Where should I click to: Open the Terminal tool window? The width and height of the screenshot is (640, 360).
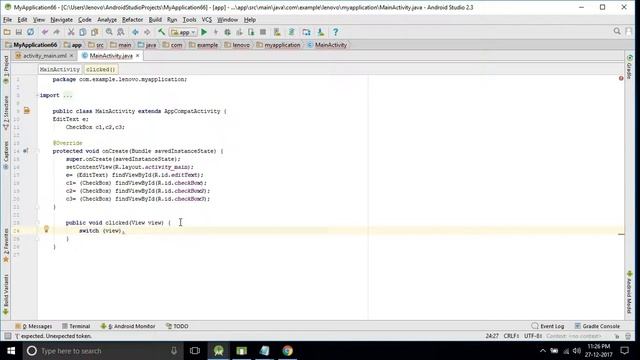(76, 326)
